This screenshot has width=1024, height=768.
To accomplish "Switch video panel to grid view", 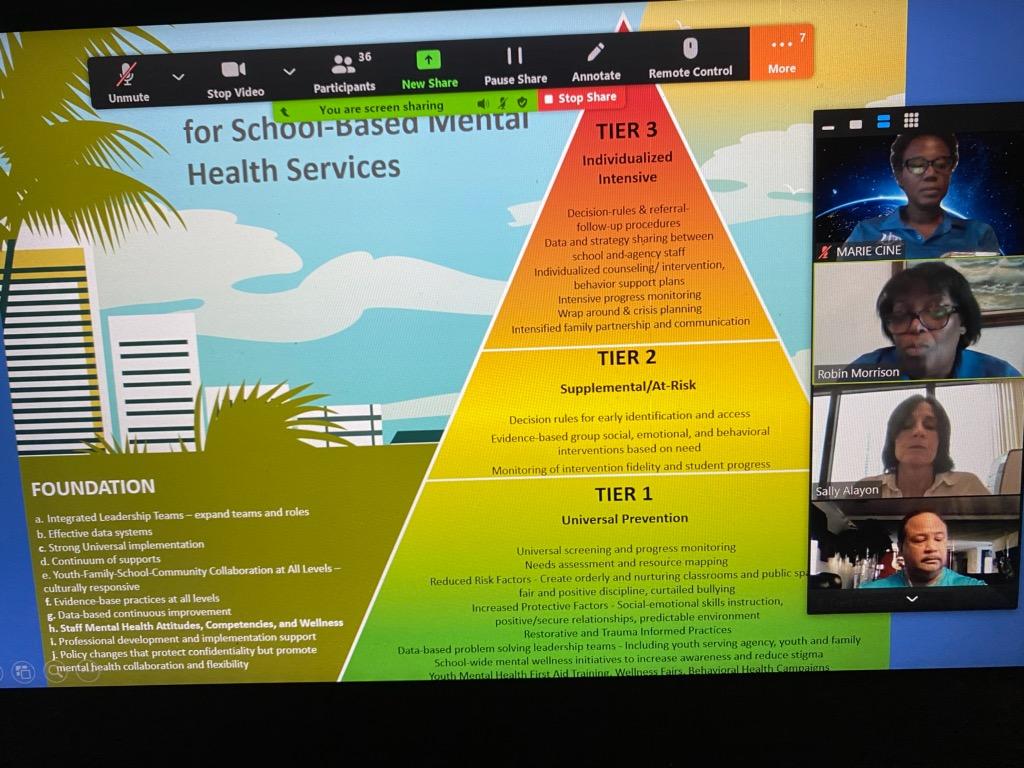I will point(911,120).
